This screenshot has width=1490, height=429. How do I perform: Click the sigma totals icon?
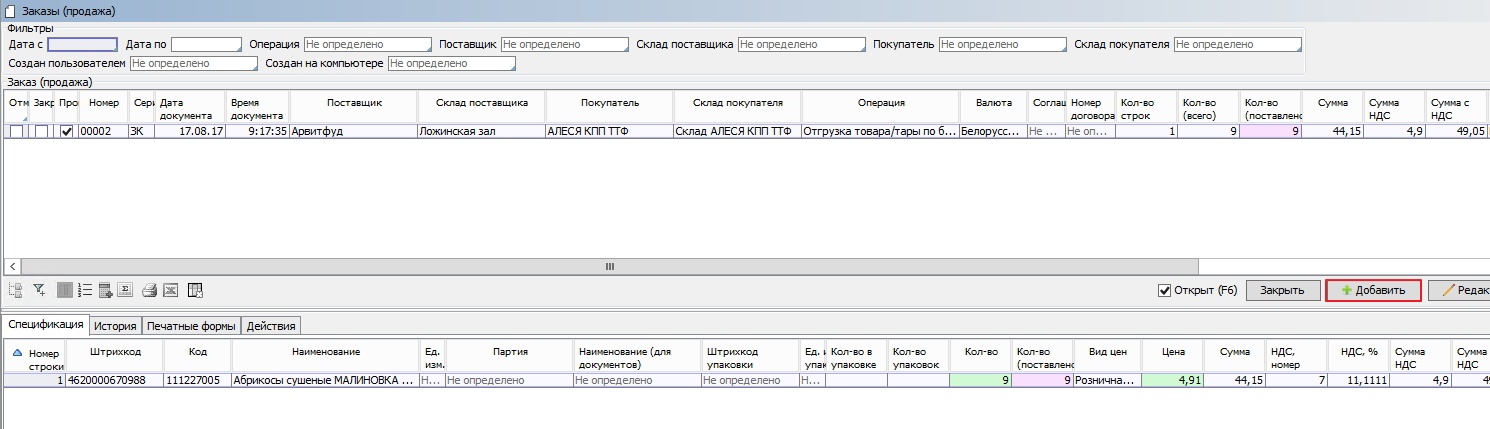(125, 290)
